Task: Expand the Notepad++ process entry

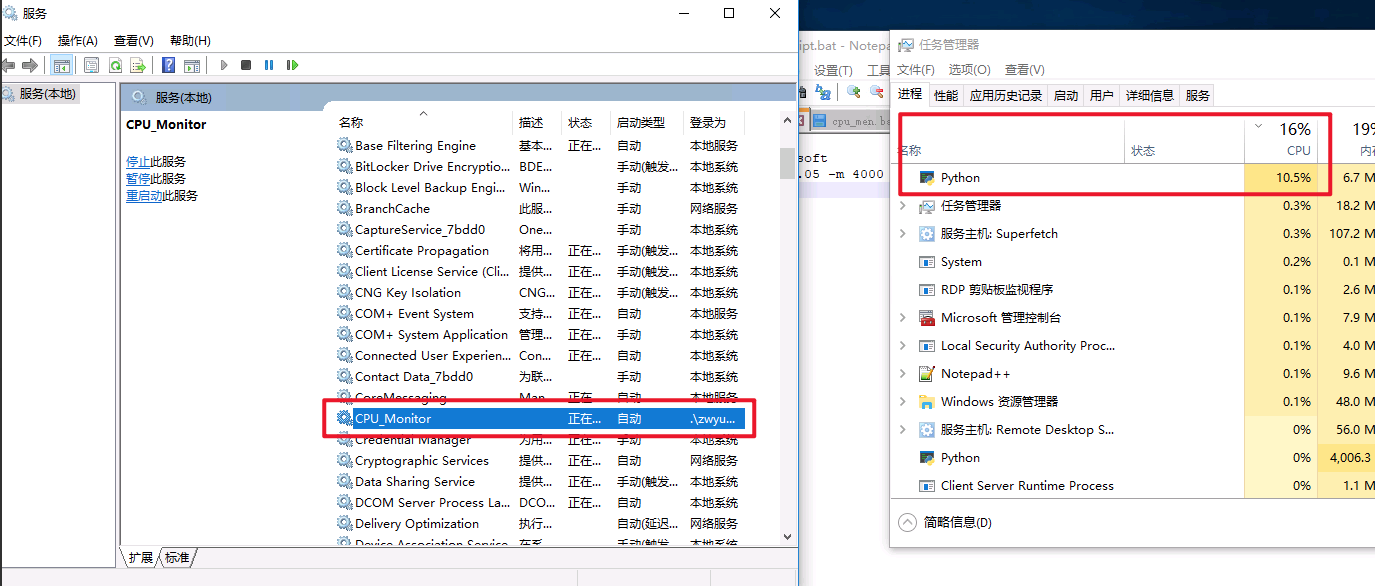Action: (x=903, y=374)
